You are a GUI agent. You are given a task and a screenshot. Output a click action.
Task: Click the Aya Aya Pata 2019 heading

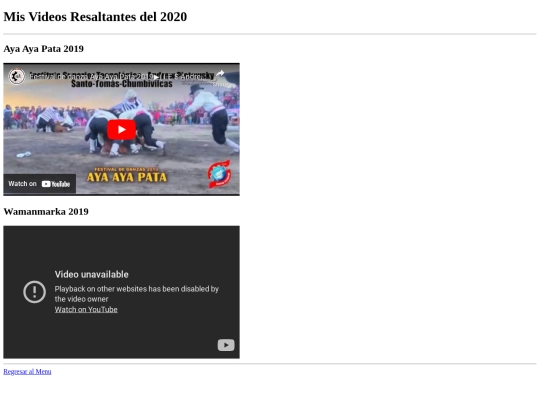click(x=43, y=49)
